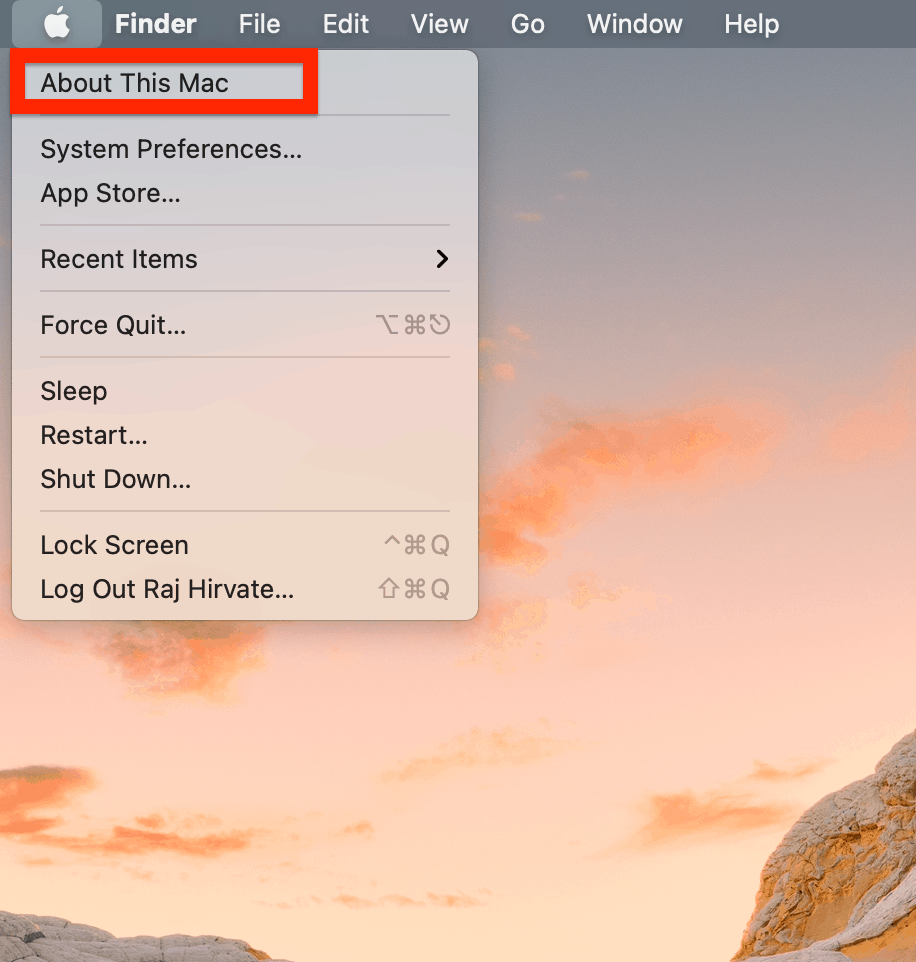Viewport: 916px width, 962px height.
Task: Open the Edit menu
Action: tap(346, 24)
